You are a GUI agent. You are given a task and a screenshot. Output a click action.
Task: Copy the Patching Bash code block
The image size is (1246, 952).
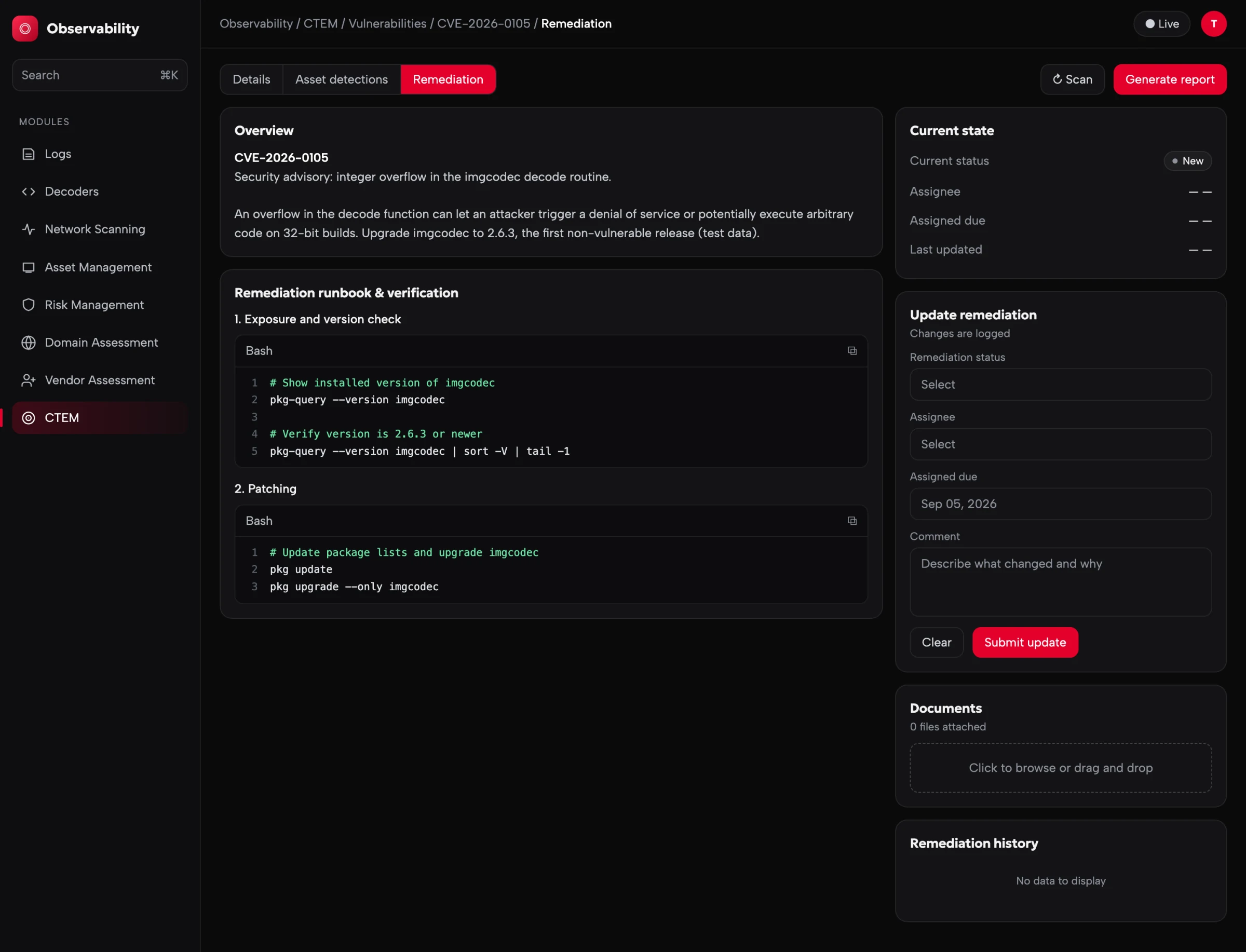(x=851, y=521)
